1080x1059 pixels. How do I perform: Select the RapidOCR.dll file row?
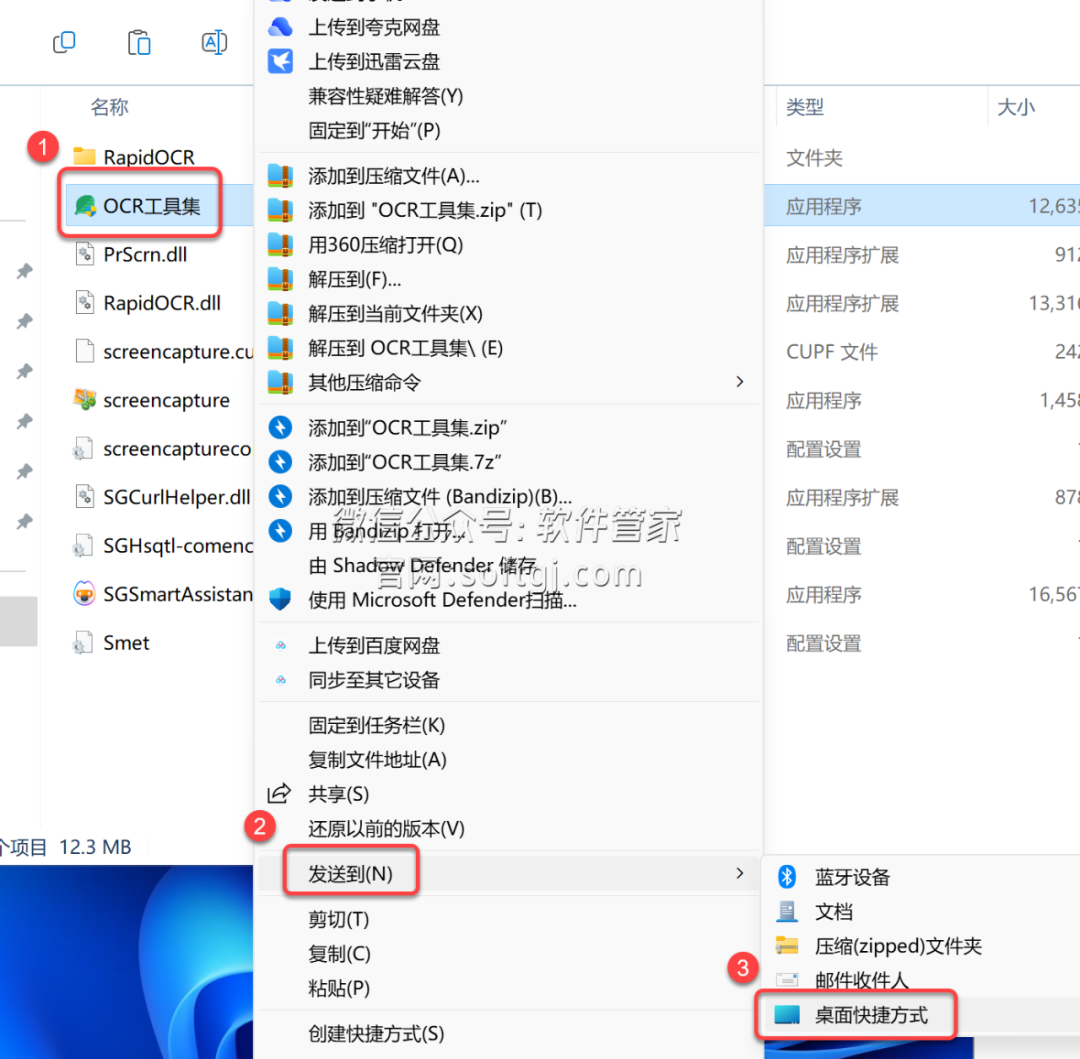pyautogui.click(x=162, y=303)
